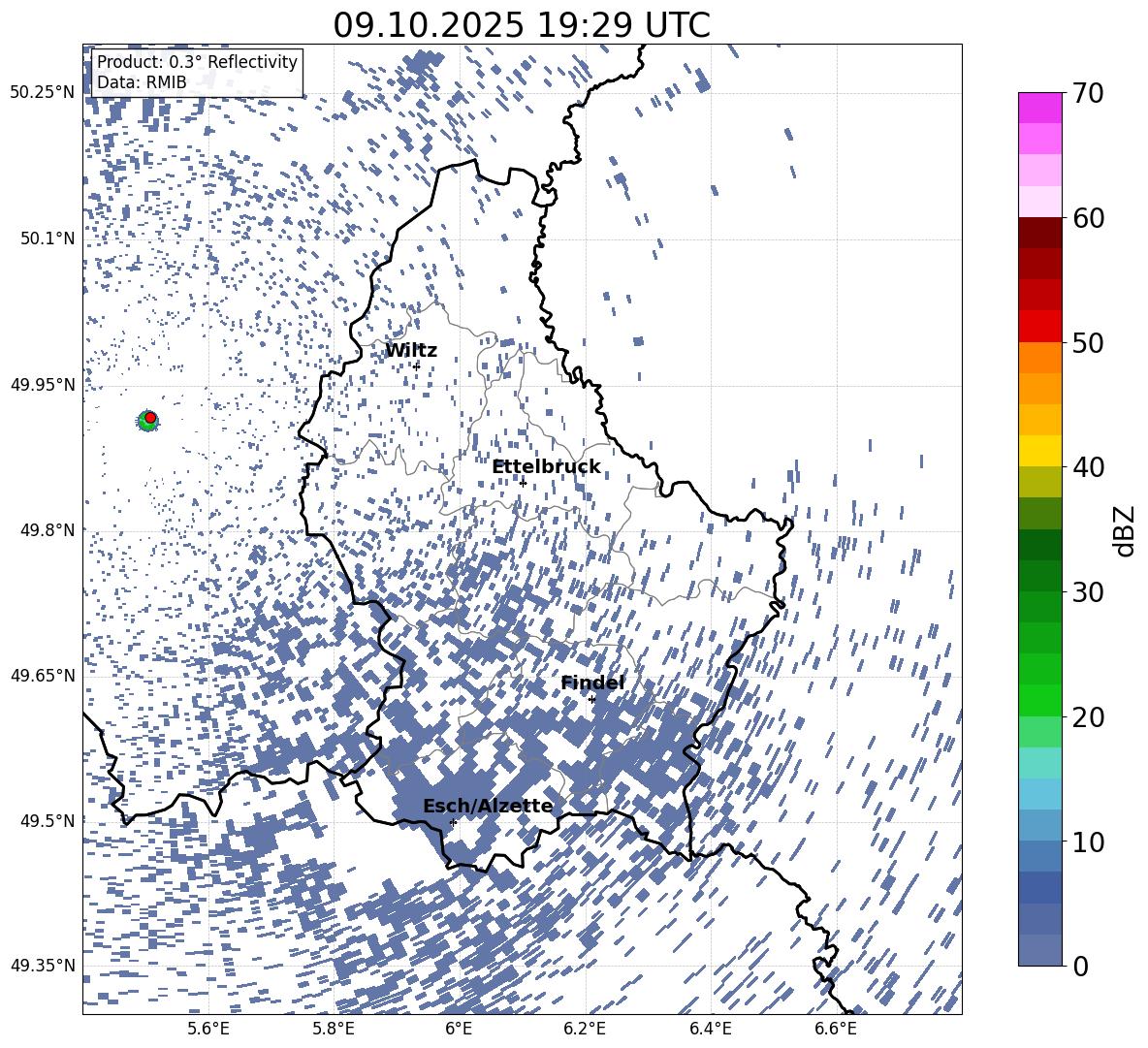Image resolution: width=1148 pixels, height=1048 pixels.
Task: Click the 6.2°E longitude label
Action: pos(585,1029)
